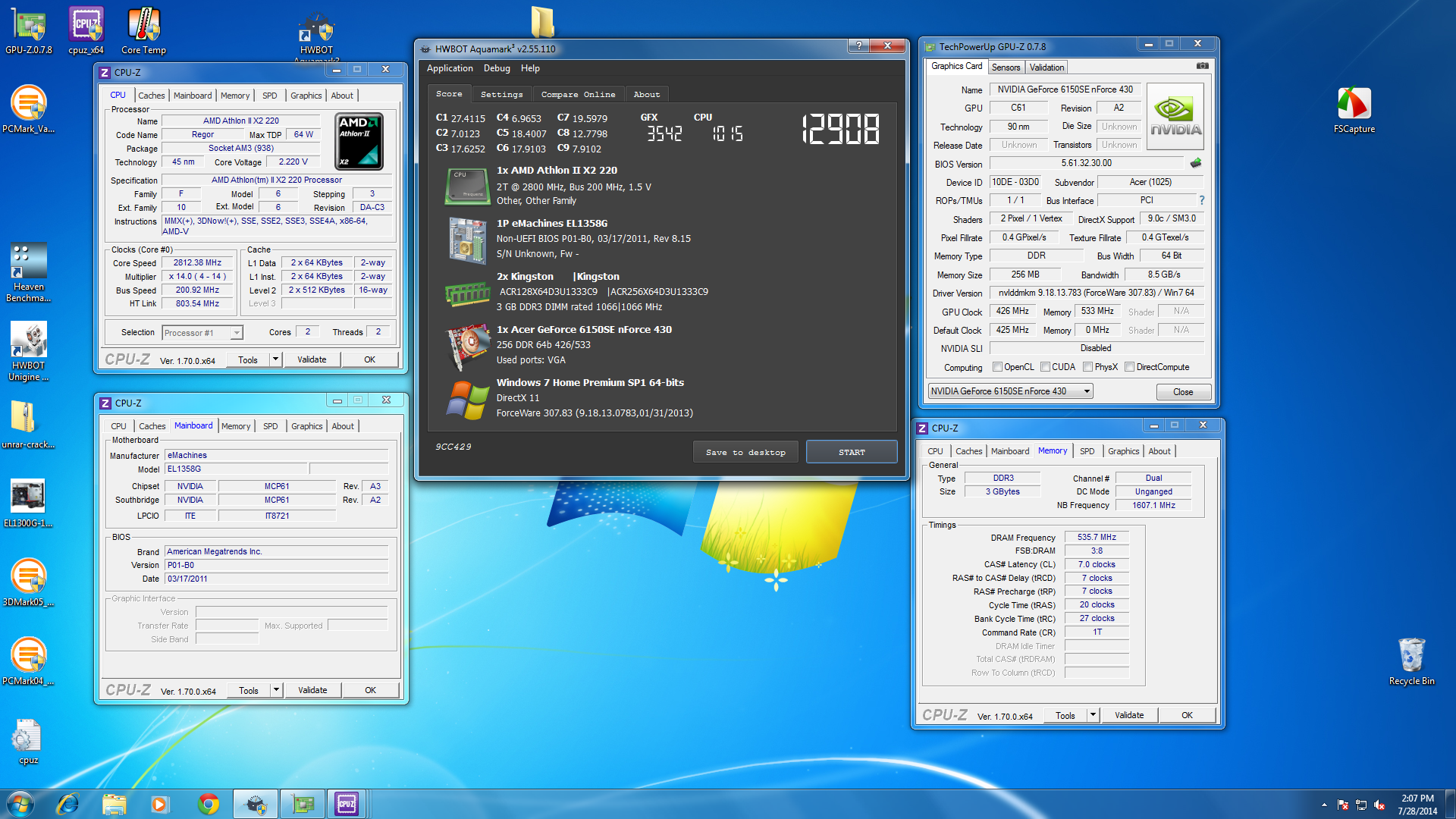1456x819 pixels.
Task: Click Close button in GPU-Z
Action: pos(1183,392)
